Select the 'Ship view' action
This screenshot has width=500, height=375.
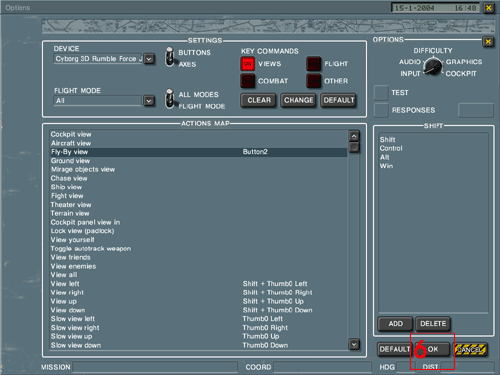(66, 187)
